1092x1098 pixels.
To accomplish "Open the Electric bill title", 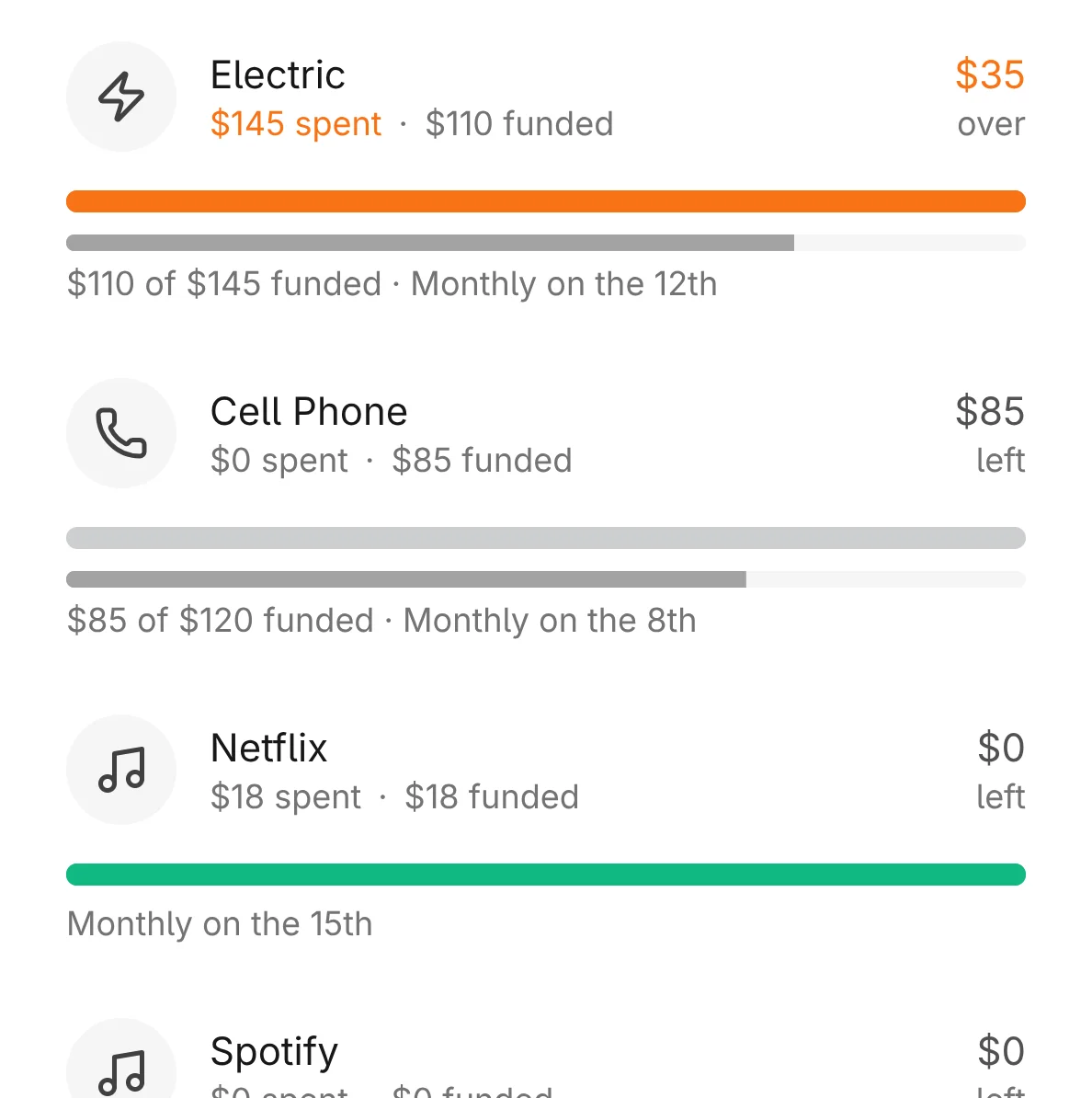I will click(x=278, y=75).
